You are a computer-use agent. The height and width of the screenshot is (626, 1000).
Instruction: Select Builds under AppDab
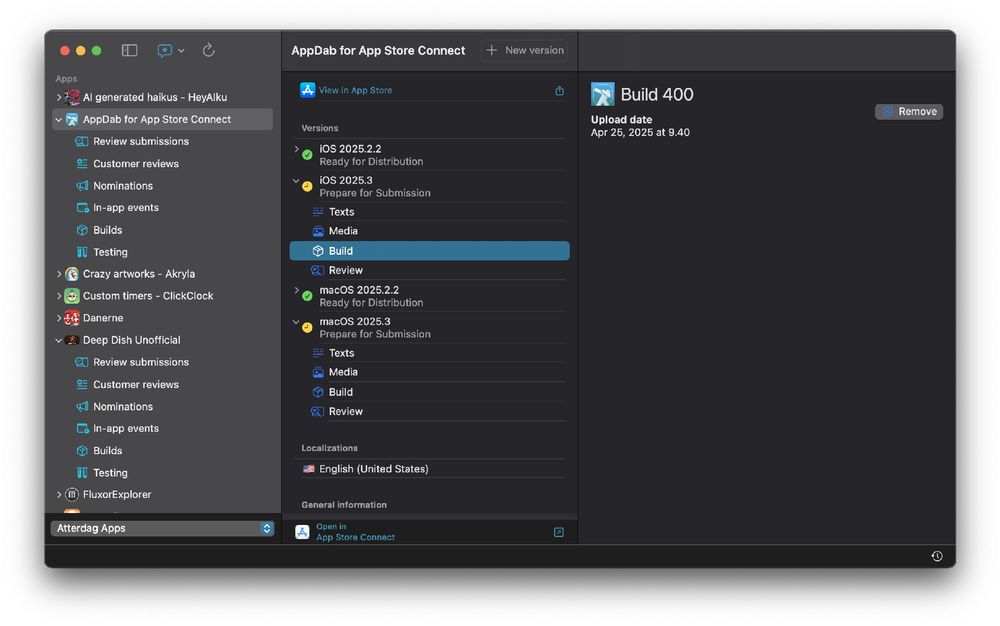click(108, 230)
